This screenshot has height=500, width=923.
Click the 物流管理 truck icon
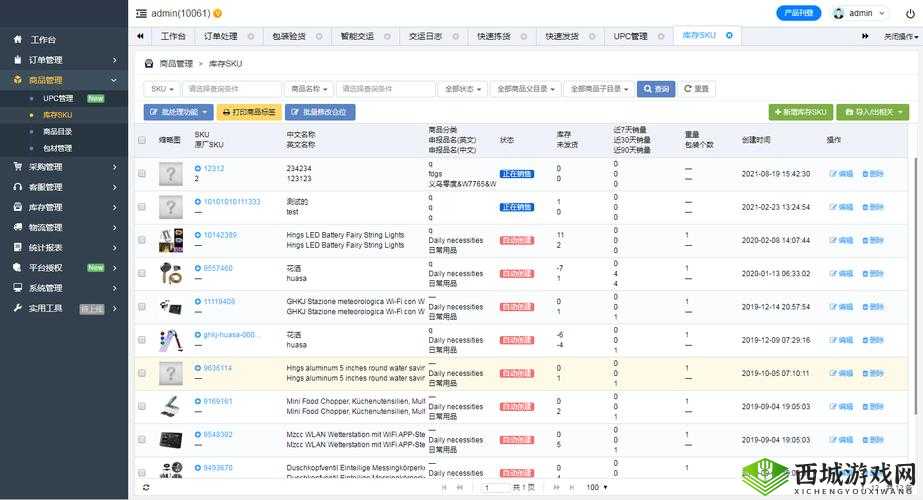click(x=18, y=227)
